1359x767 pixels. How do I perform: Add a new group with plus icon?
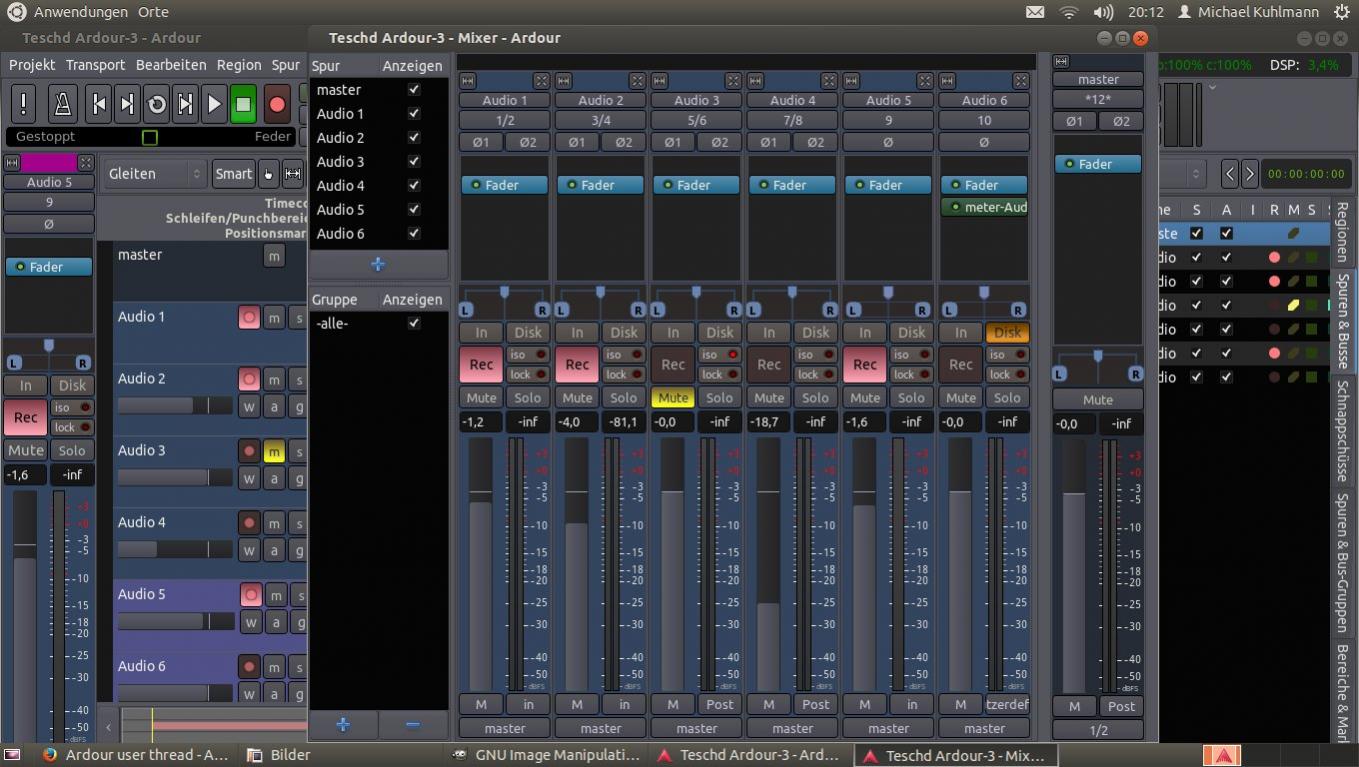tap(343, 725)
